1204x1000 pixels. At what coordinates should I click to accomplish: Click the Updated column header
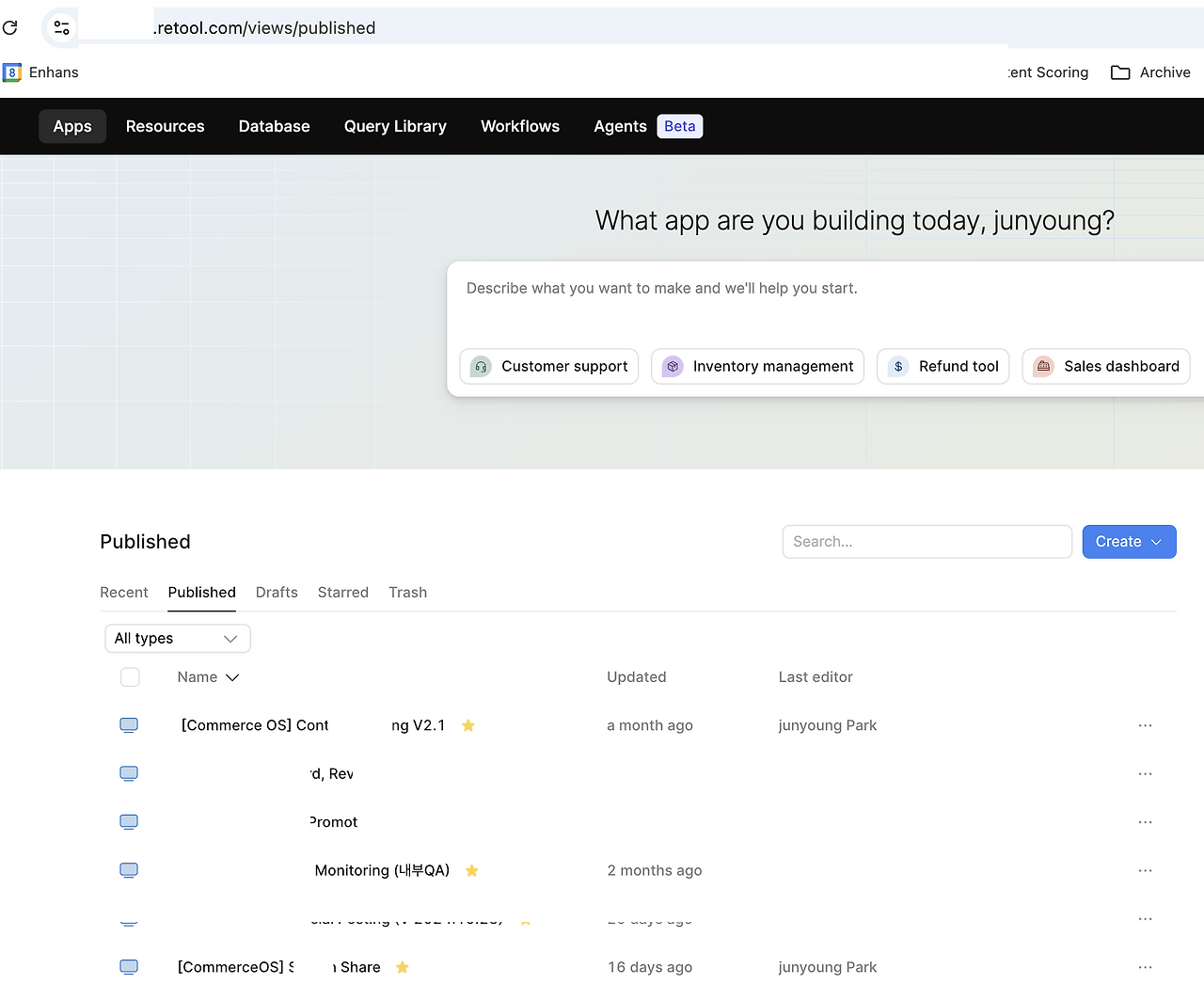tap(637, 677)
